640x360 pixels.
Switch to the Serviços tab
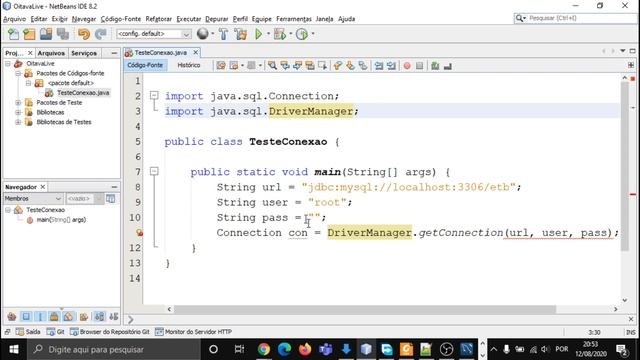(x=84, y=53)
